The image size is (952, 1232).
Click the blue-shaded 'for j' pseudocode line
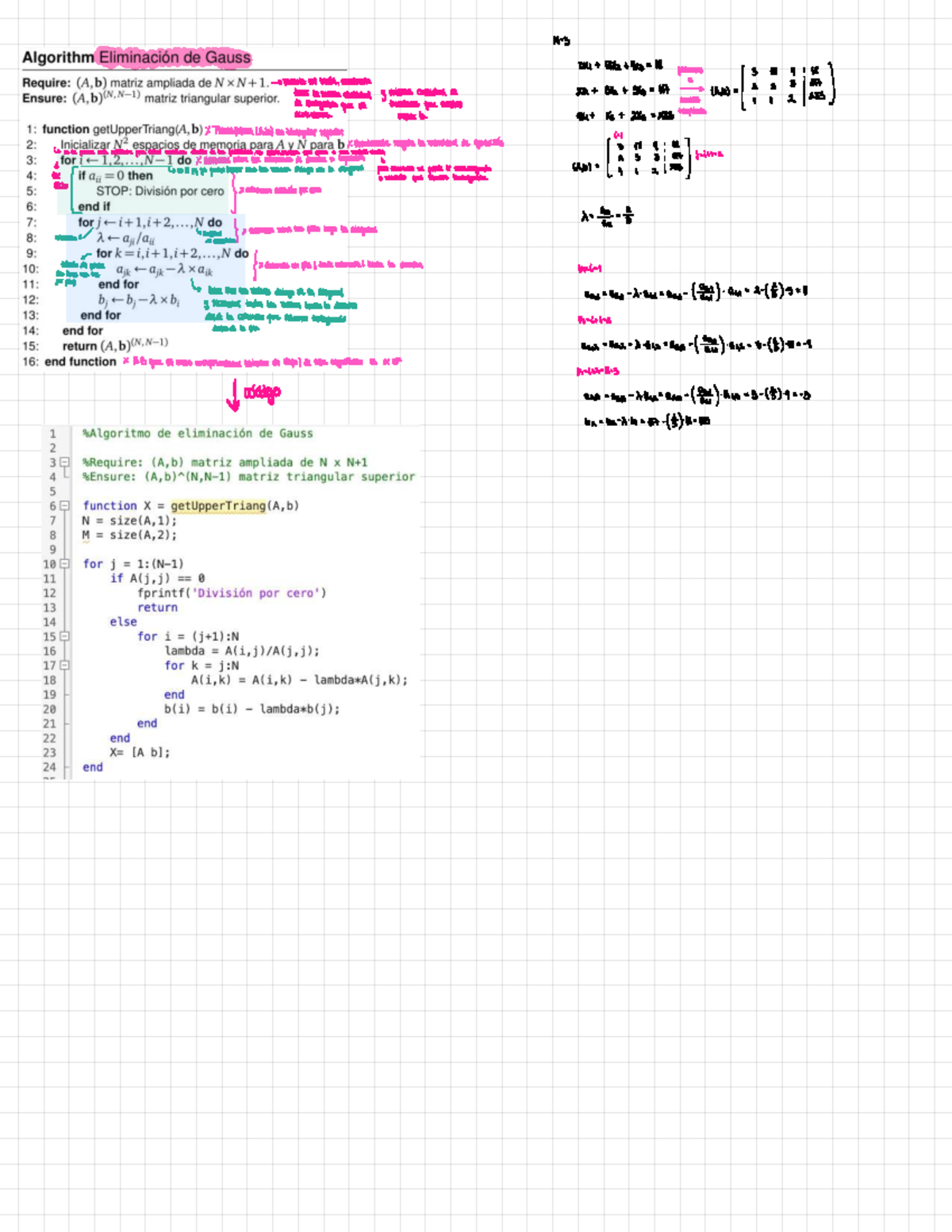coord(150,223)
